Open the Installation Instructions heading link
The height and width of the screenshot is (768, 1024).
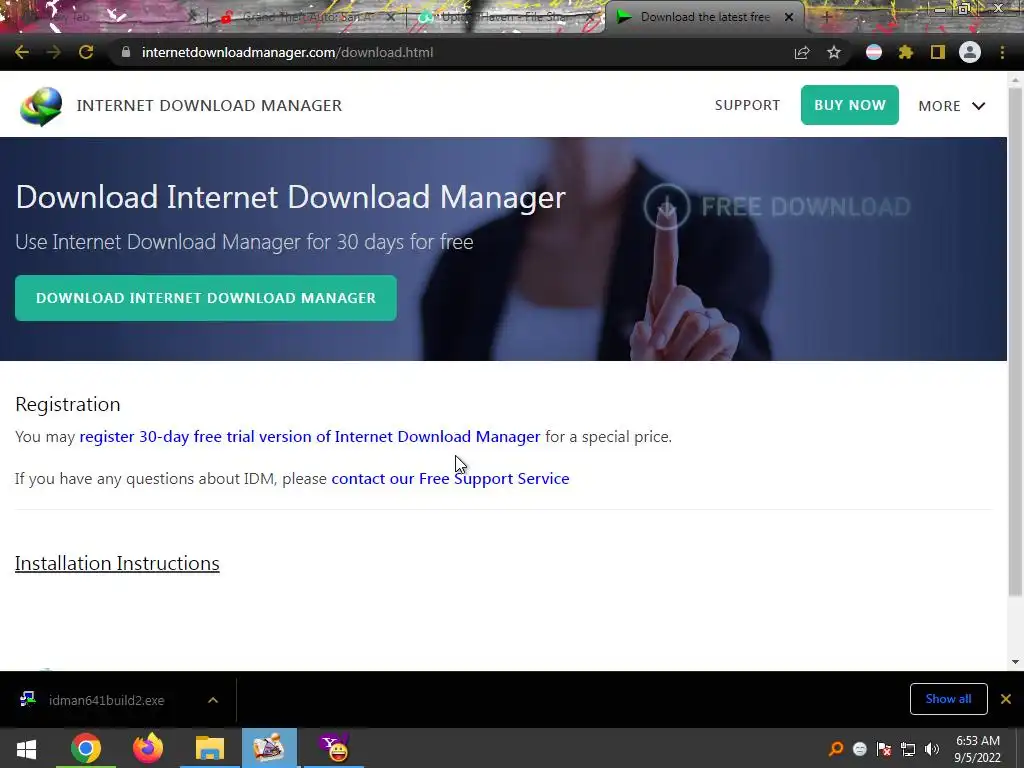pyautogui.click(x=117, y=563)
